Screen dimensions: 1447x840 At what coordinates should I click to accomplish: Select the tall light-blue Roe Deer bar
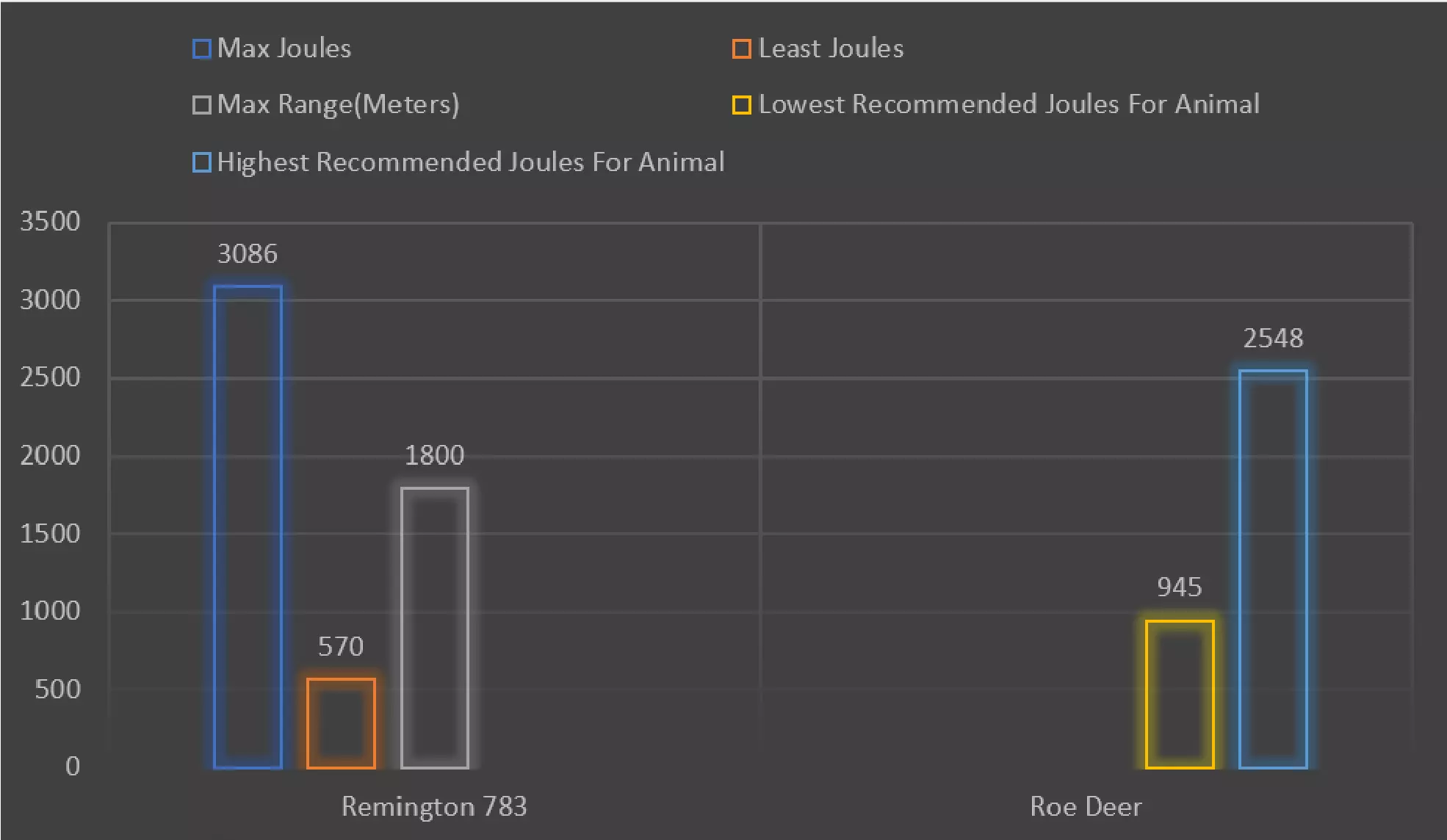[x=1273, y=569]
